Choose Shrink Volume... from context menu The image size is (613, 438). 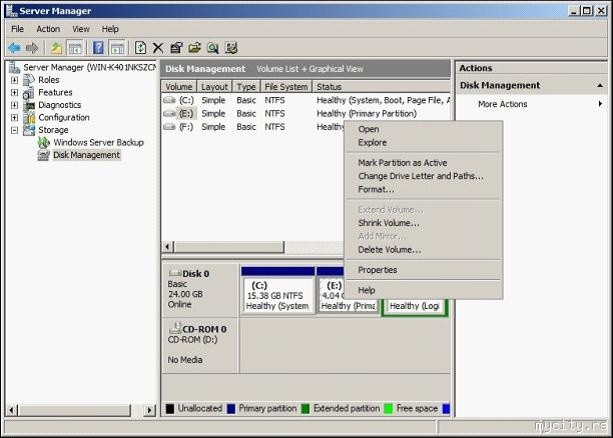[423, 223]
